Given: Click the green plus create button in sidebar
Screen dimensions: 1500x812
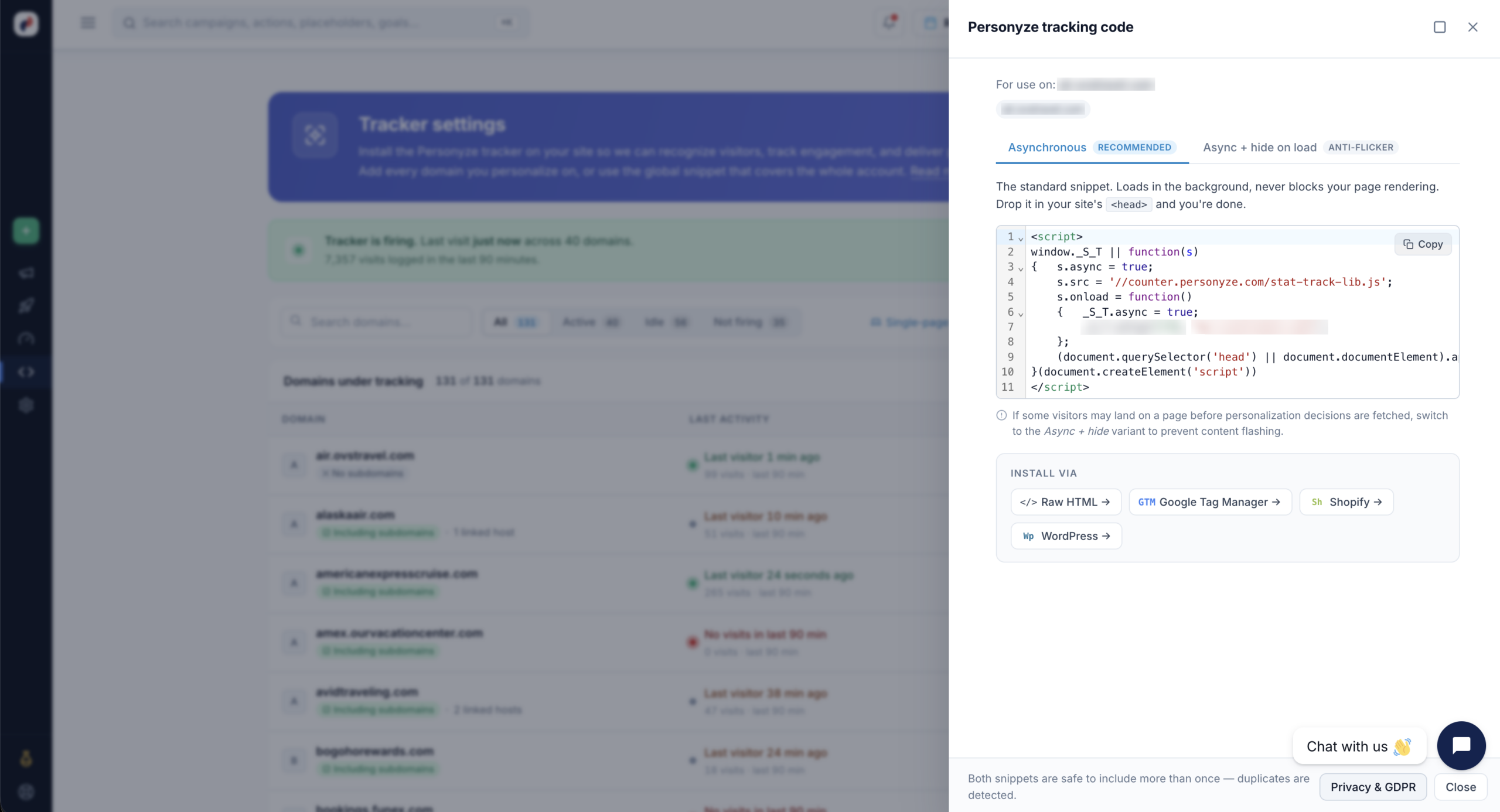Looking at the screenshot, I should pos(26,231).
